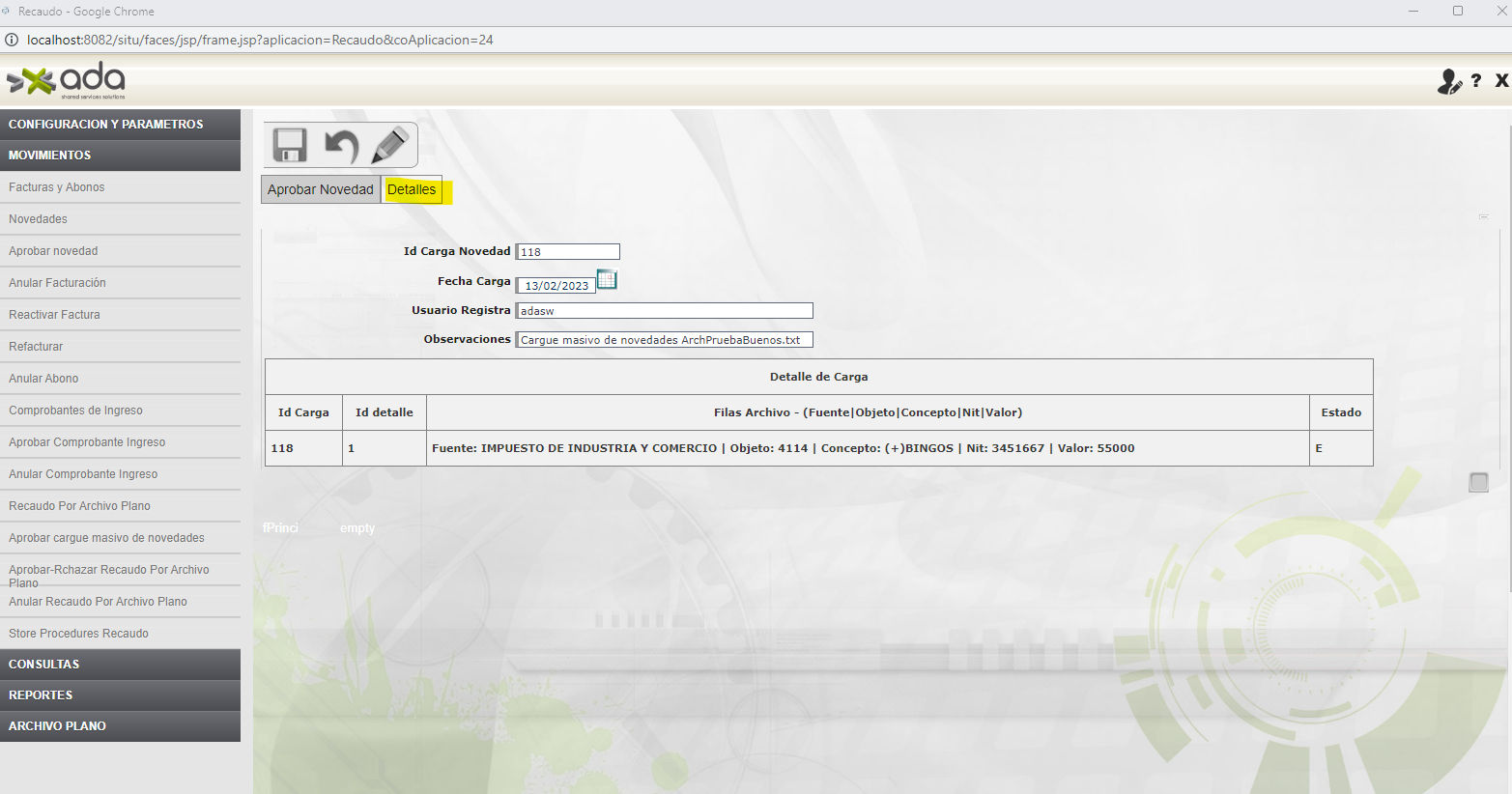This screenshot has width=1512, height=794.
Task: Collapse the MOVIMIENTOS menu section
Action: click(120, 156)
